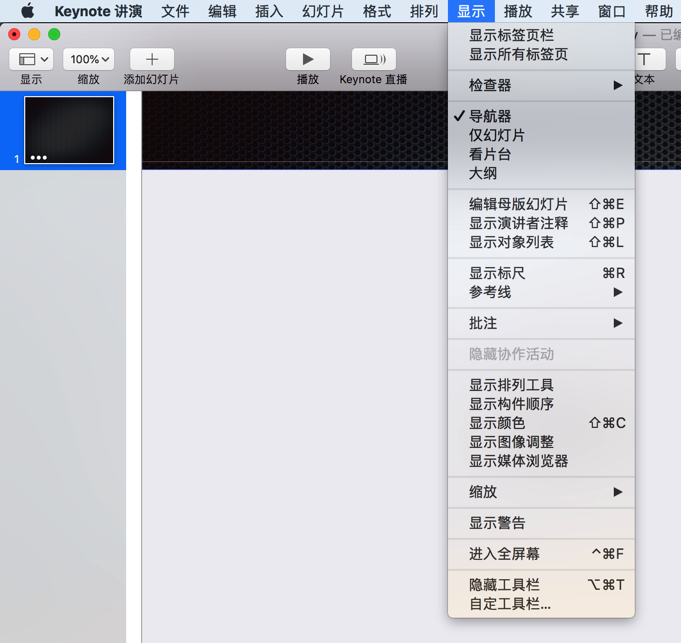Viewport: 681px width, 643px height.
Task: Open the 帮助 menu
Action: [x=659, y=11]
